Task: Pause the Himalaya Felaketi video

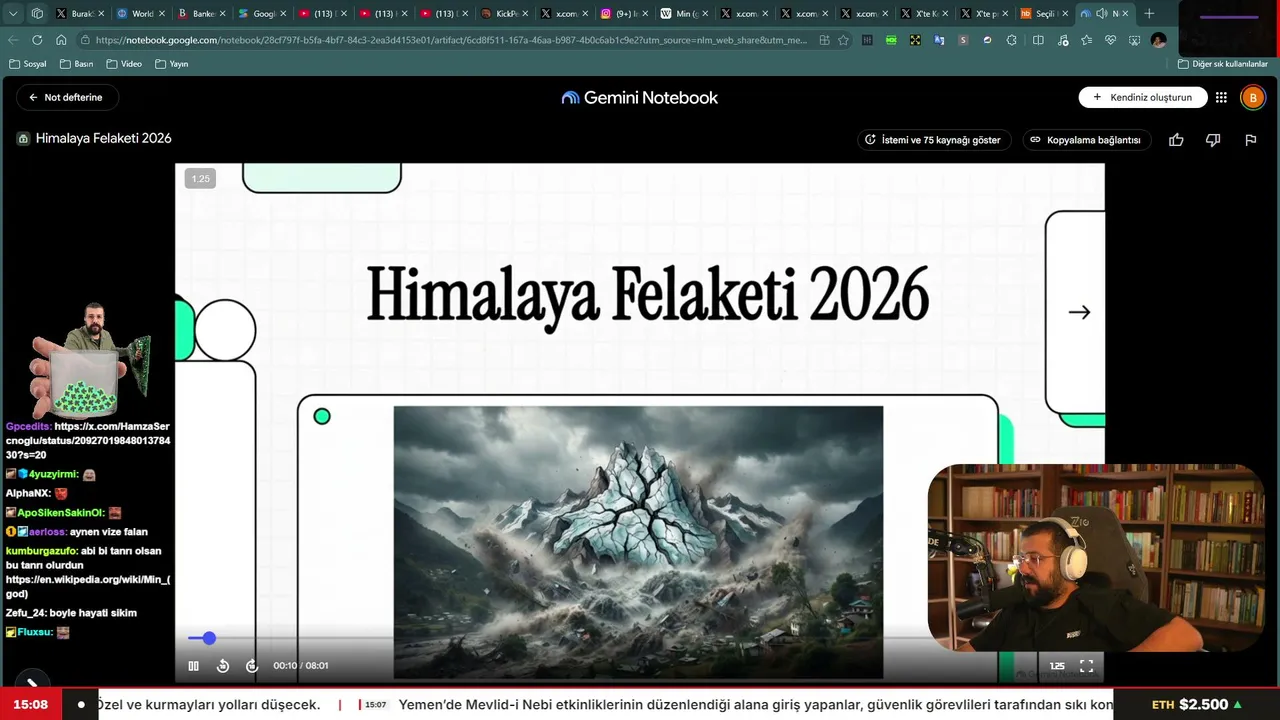Action: tap(194, 666)
